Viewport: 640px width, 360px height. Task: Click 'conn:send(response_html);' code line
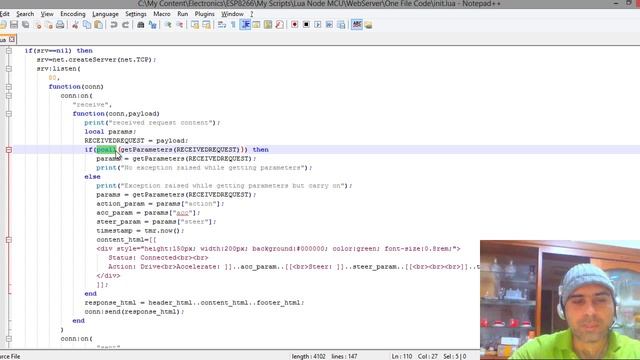click(x=134, y=312)
